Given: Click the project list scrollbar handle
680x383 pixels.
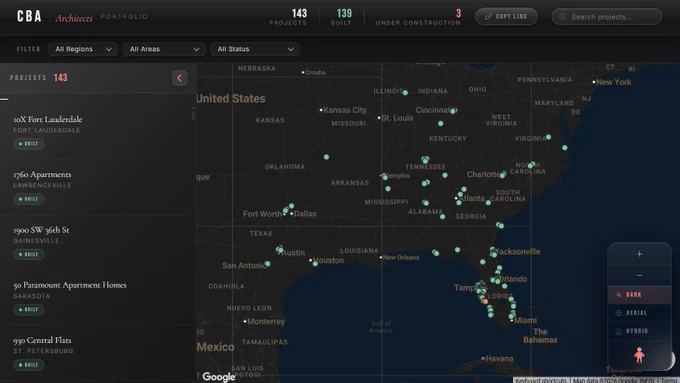Looking at the screenshot, I should click(x=193, y=114).
